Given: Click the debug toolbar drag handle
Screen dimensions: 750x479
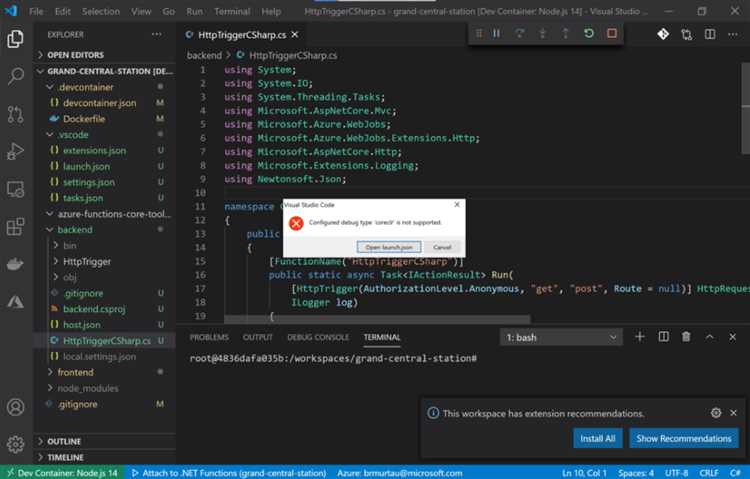Looking at the screenshot, I should (478, 33).
